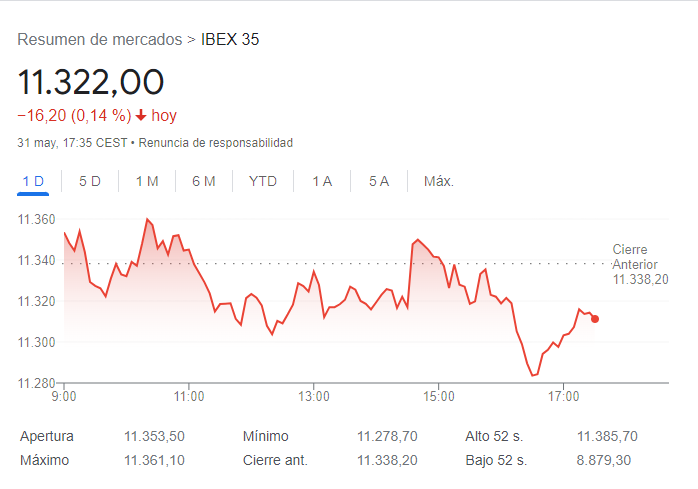This screenshot has height=489, width=698.
Task: Click the −16,20 (0,14 %) change text
Action: click(74, 116)
